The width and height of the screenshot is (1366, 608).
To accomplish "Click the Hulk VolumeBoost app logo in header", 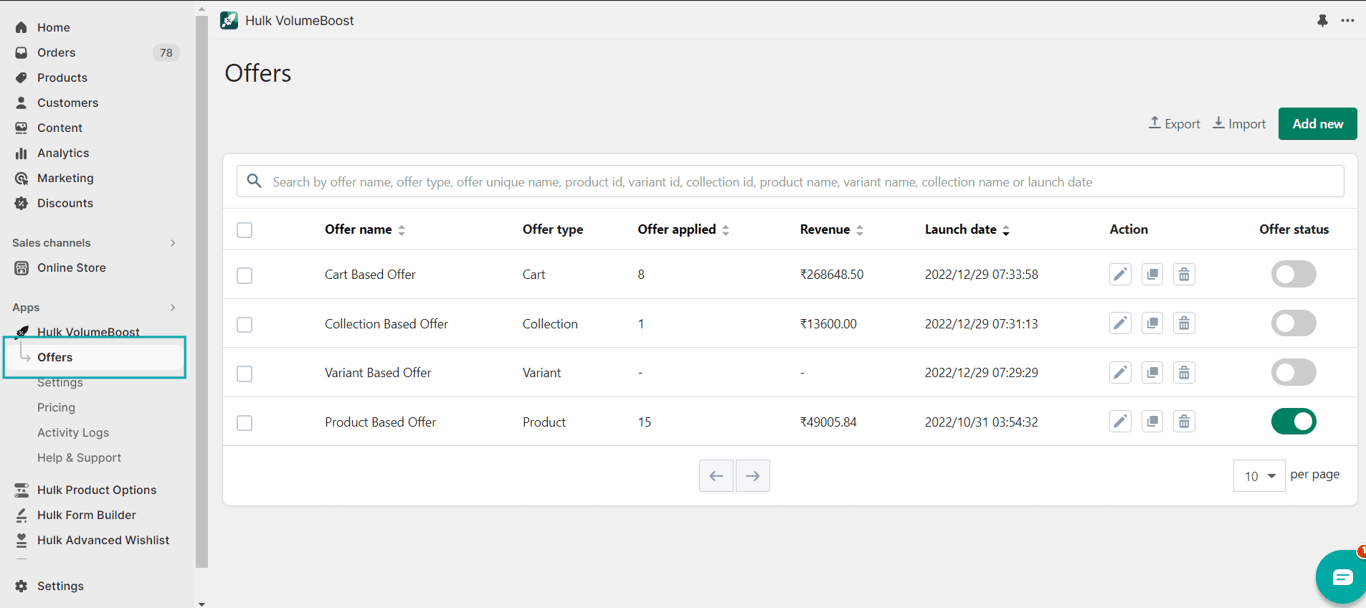I will click(x=229, y=20).
